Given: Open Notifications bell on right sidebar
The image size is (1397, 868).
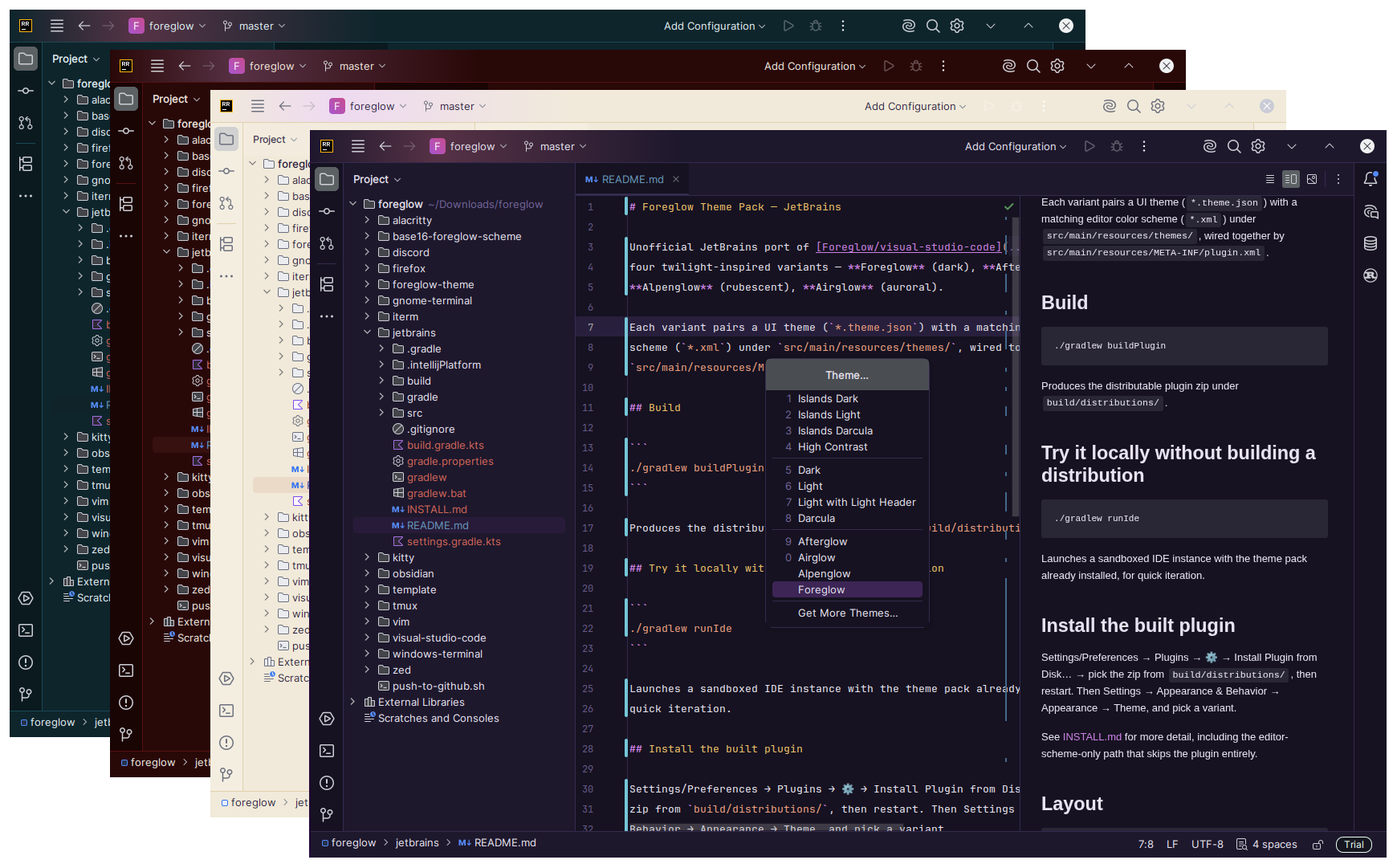Looking at the screenshot, I should pyautogui.click(x=1371, y=179).
